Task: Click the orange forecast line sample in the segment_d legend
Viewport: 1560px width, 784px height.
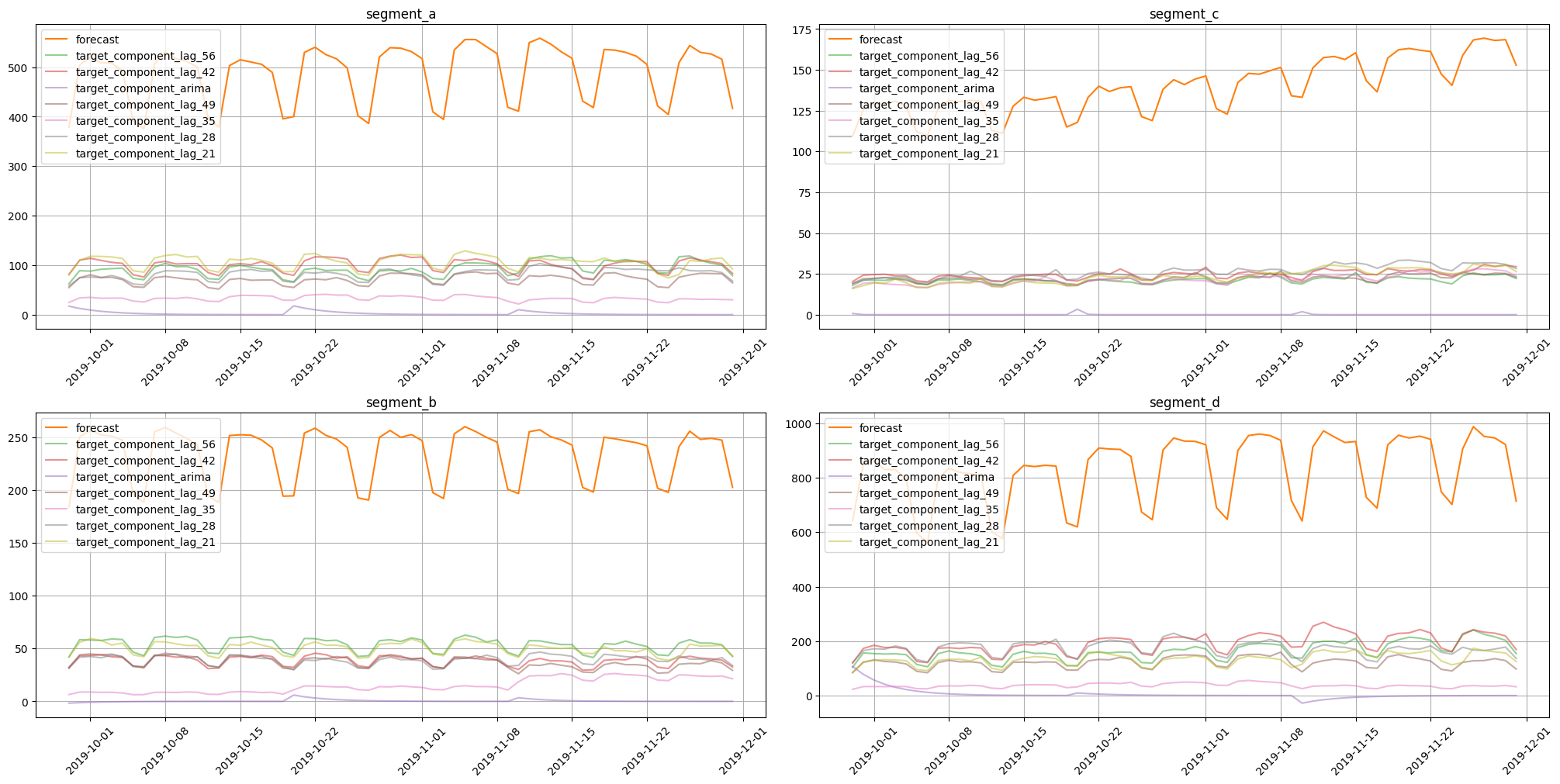Action: 841,428
